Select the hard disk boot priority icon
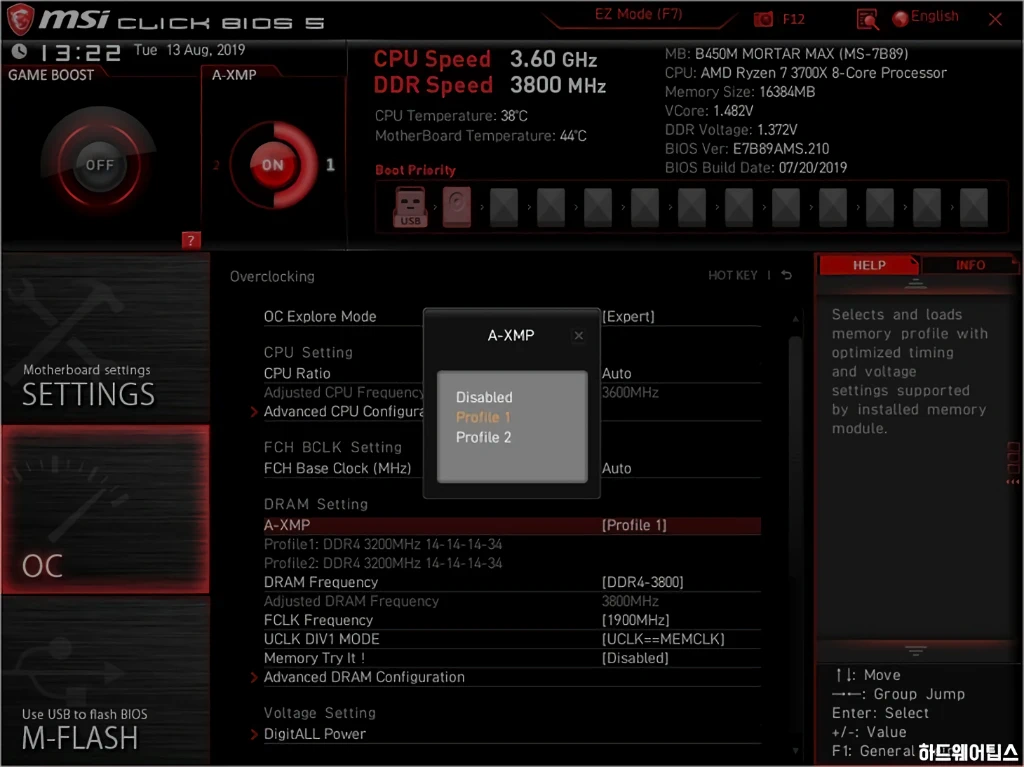The width and height of the screenshot is (1024, 767). point(456,207)
